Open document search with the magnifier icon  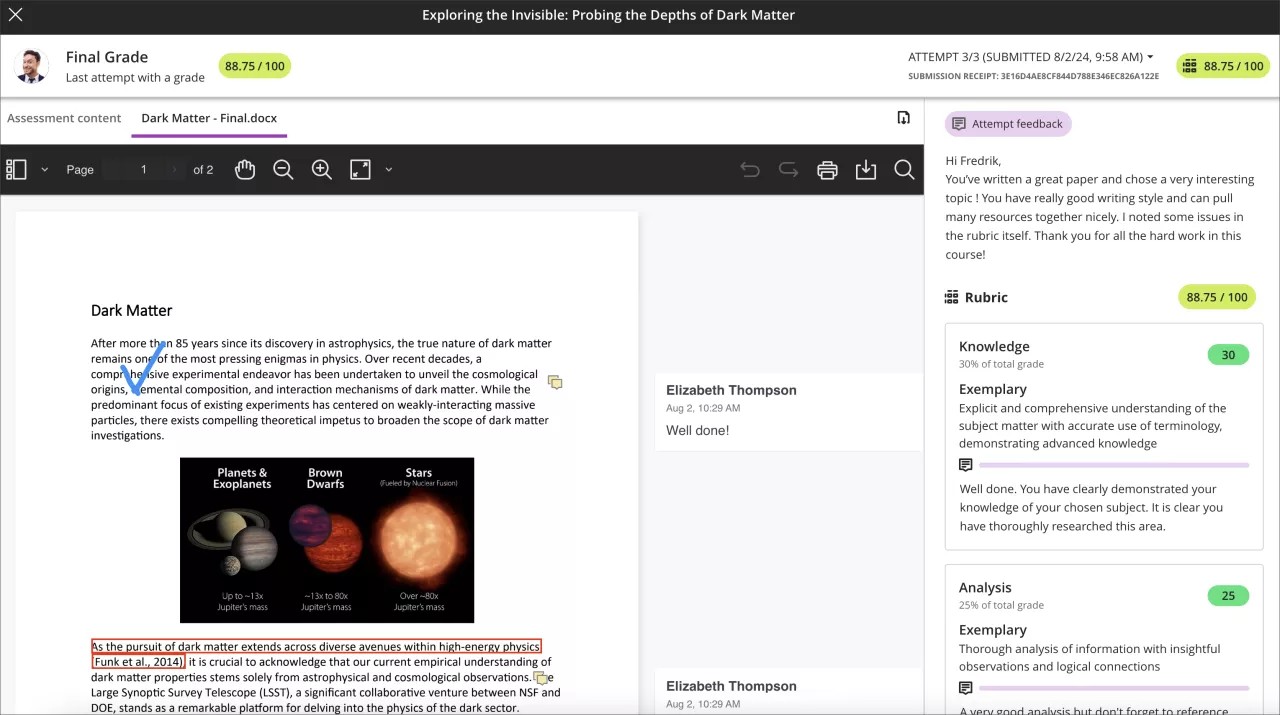(904, 169)
